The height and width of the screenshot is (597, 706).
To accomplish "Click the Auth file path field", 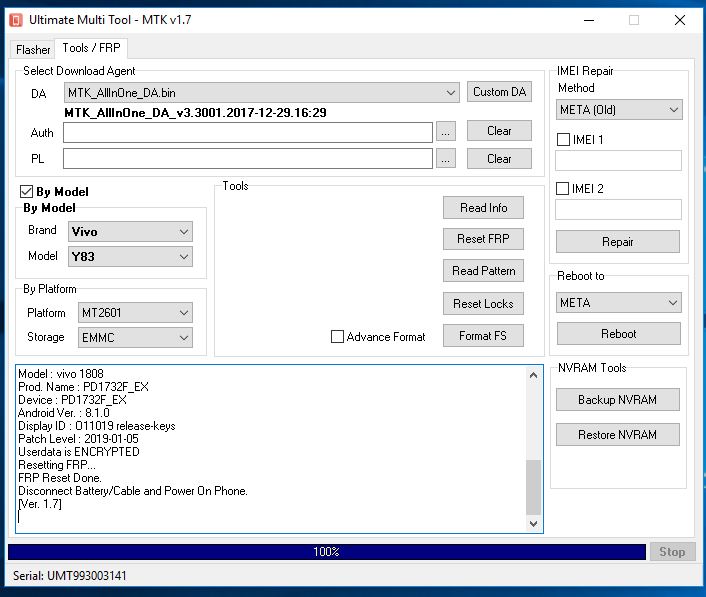I will [248, 133].
